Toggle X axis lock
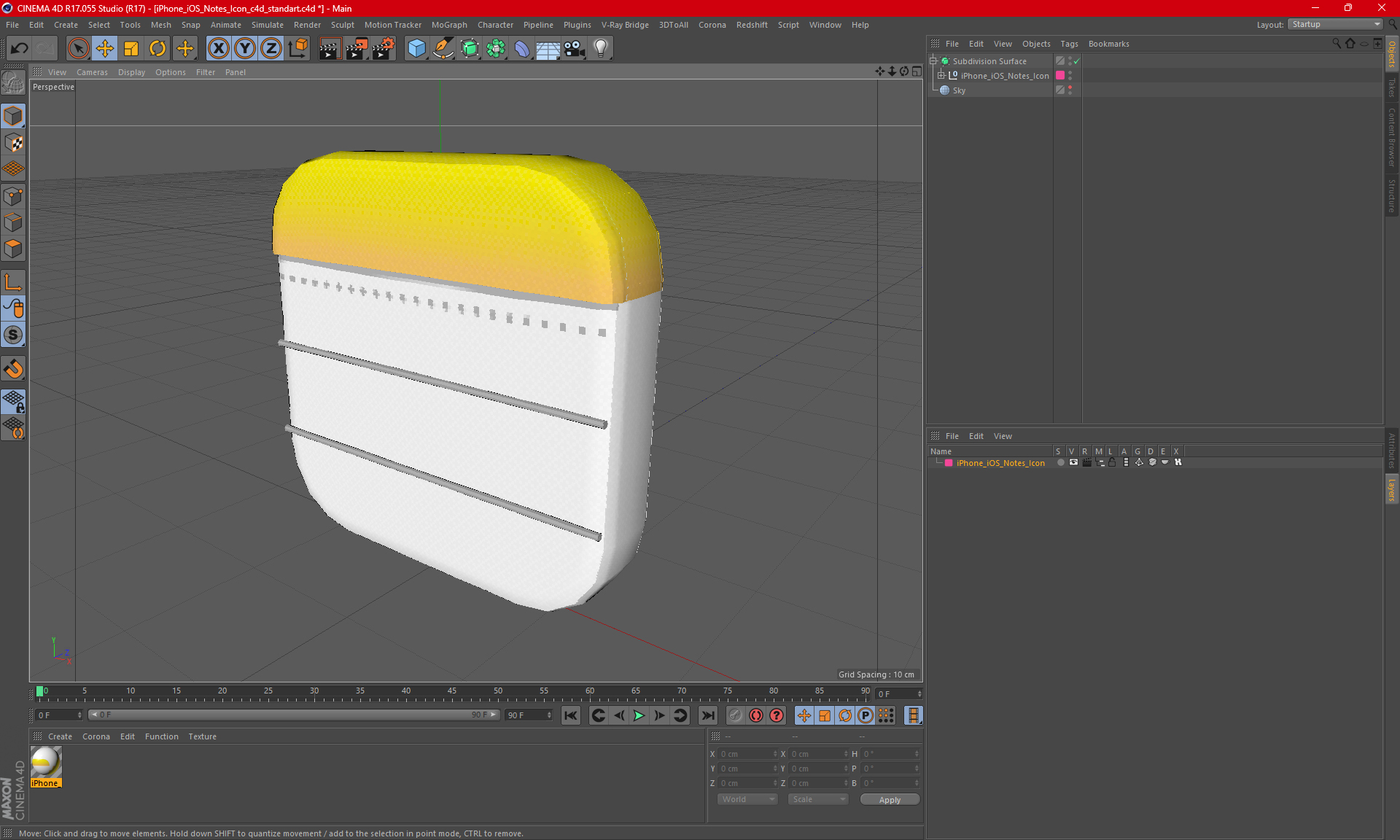The height and width of the screenshot is (840, 1400). (x=218, y=48)
